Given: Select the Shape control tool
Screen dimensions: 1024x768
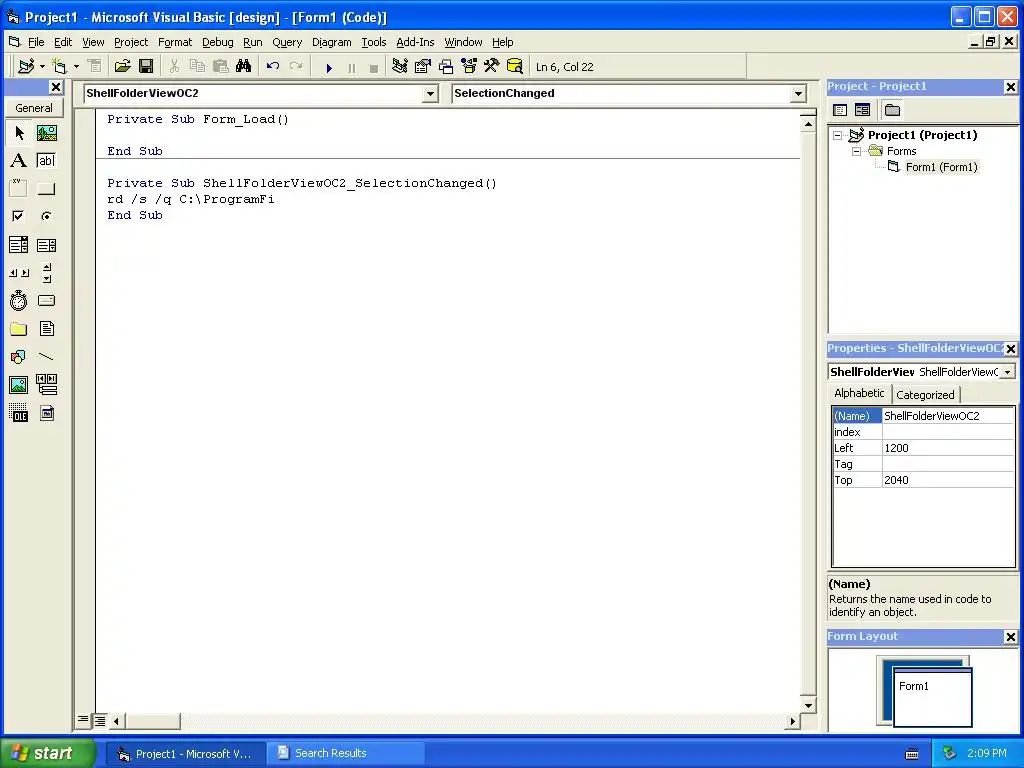Looking at the screenshot, I should [19, 357].
